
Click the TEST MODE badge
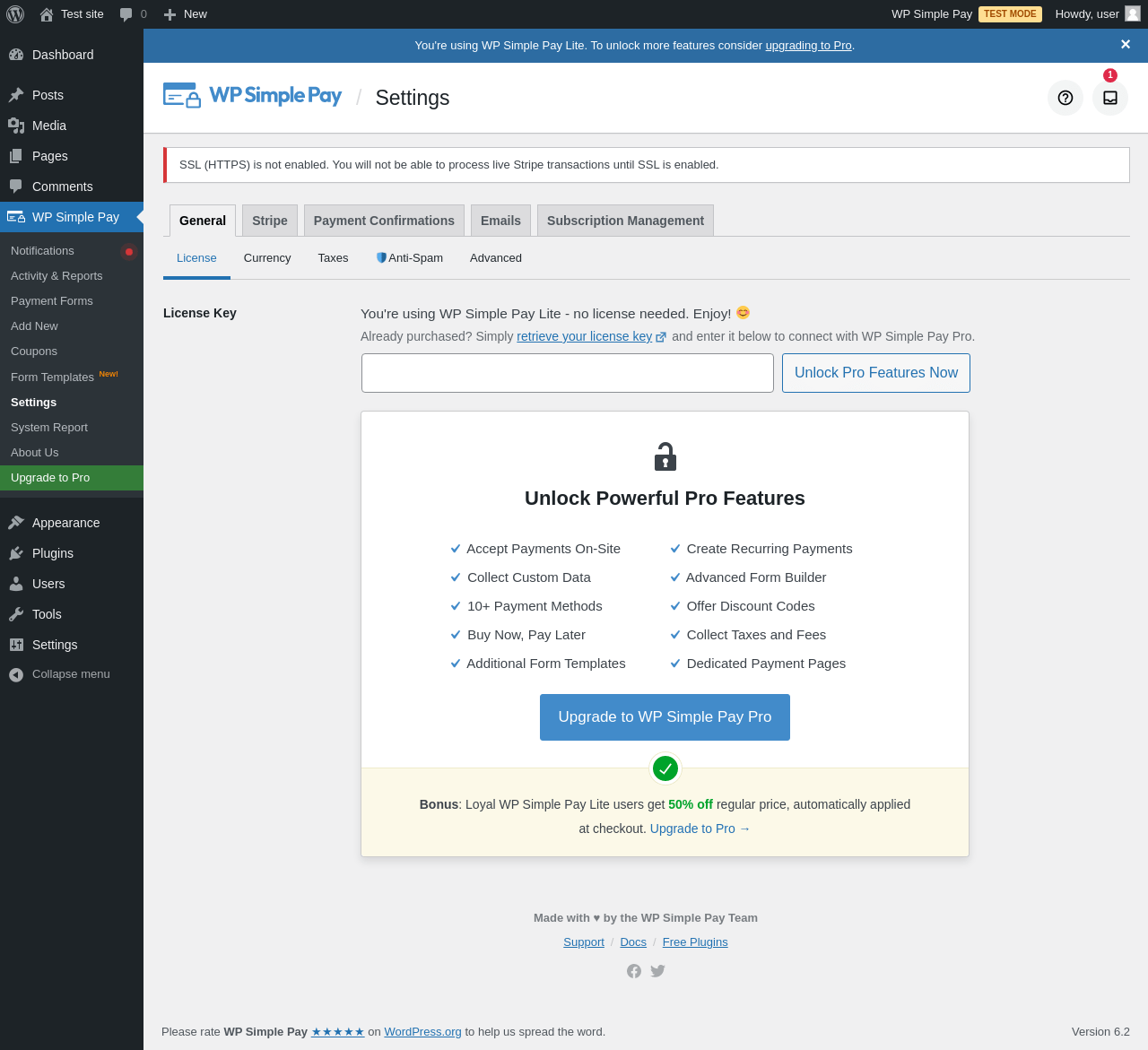tap(1010, 14)
